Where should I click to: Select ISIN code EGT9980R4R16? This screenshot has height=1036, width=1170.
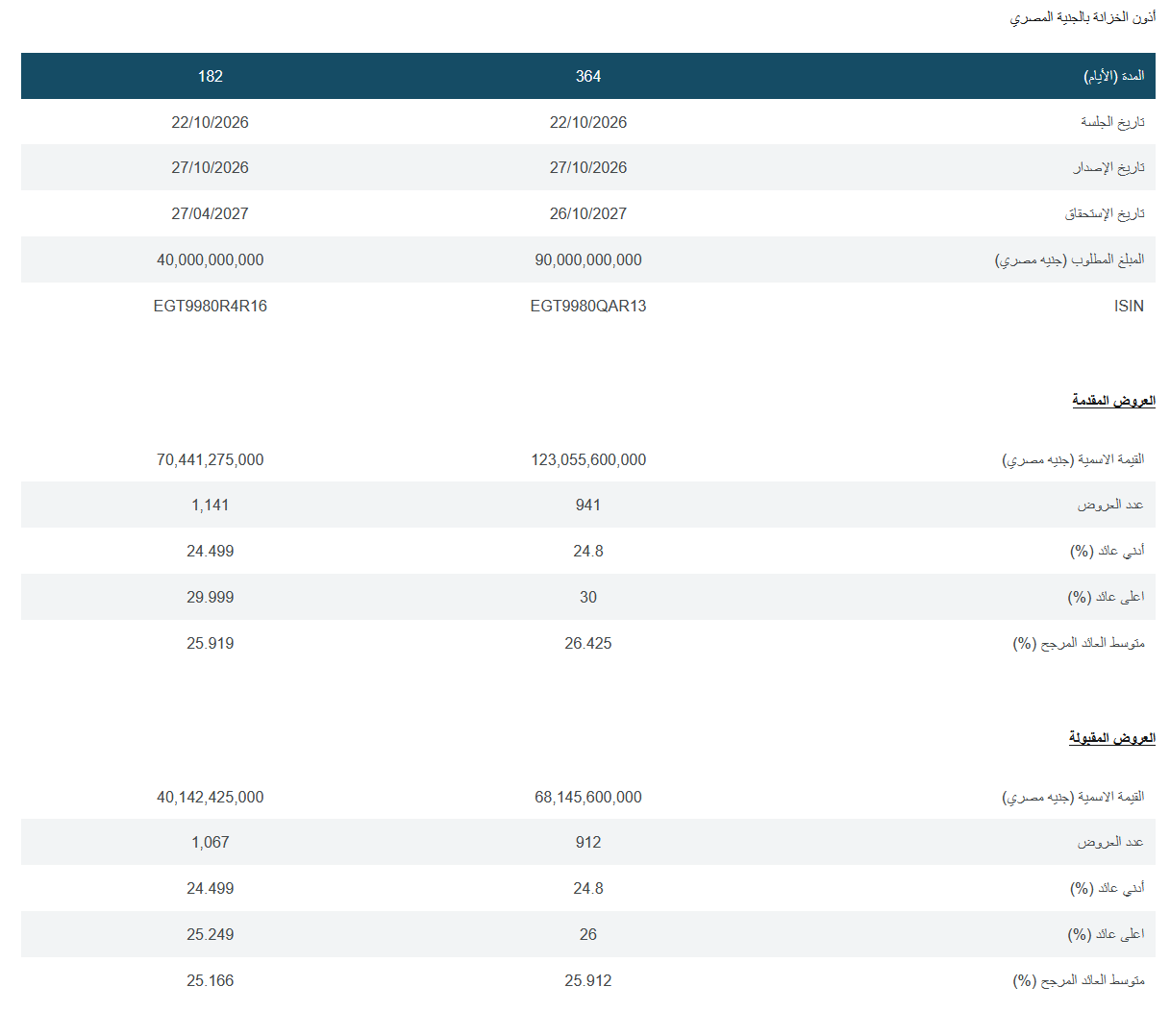point(211,307)
